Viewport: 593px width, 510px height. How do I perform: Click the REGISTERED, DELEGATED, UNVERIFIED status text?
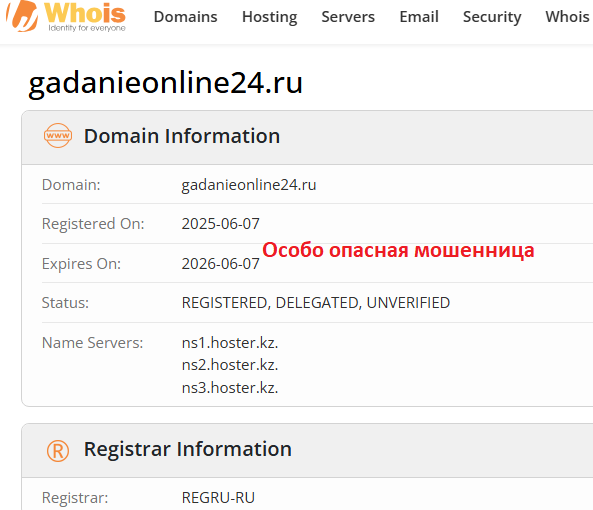(316, 303)
